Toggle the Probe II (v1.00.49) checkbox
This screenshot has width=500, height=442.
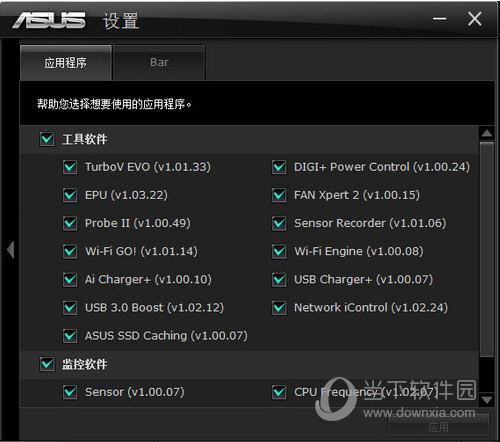(70, 223)
